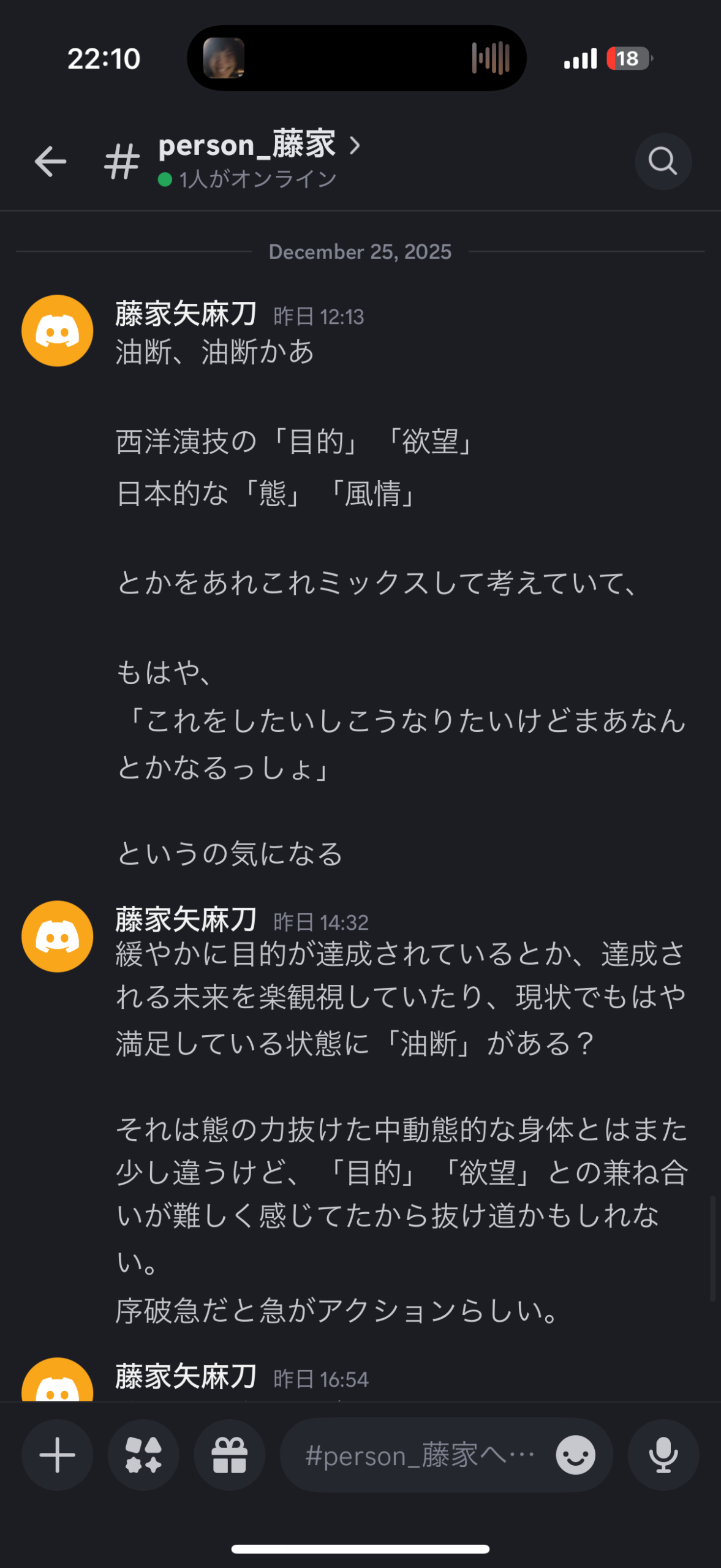Tap the back arrow icon
This screenshot has width=721, height=1568.
[x=50, y=162]
